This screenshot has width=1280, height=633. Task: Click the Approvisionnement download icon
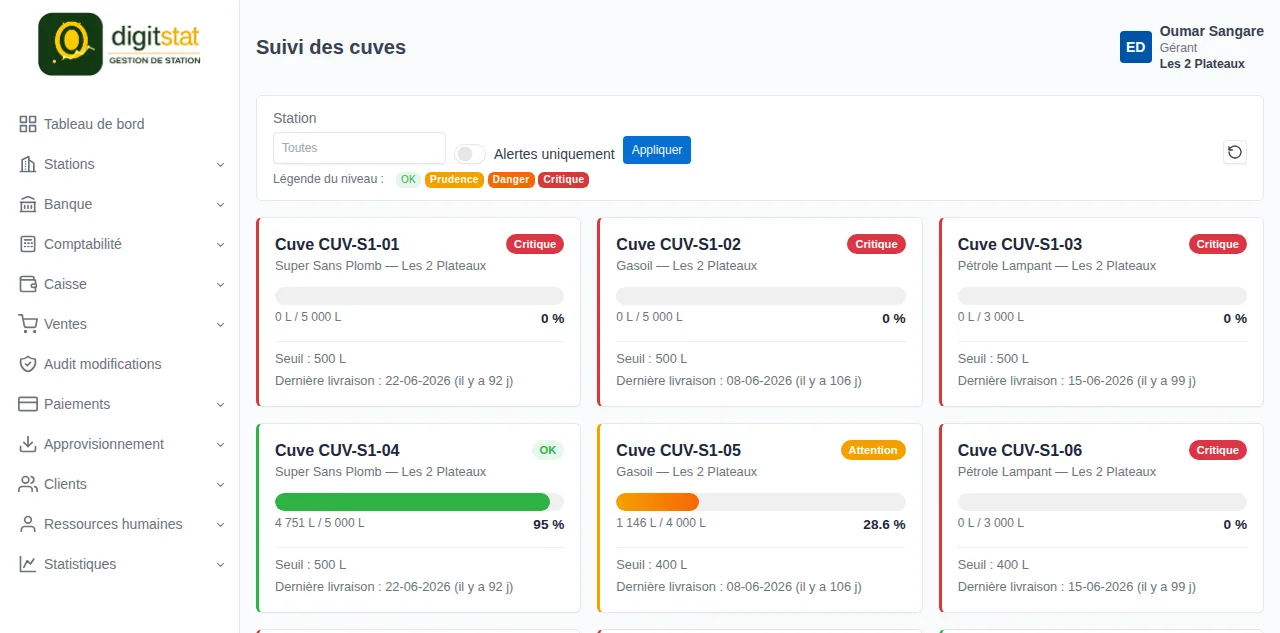(x=28, y=444)
